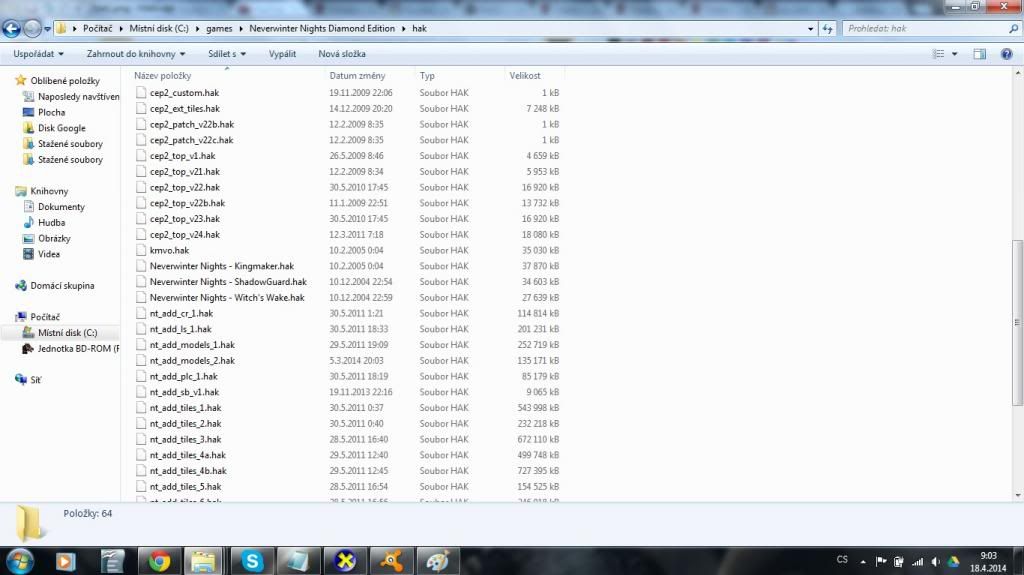Select Neverwinter Nights - ShadowGuard.hak
1024x575 pixels.
coord(228,282)
